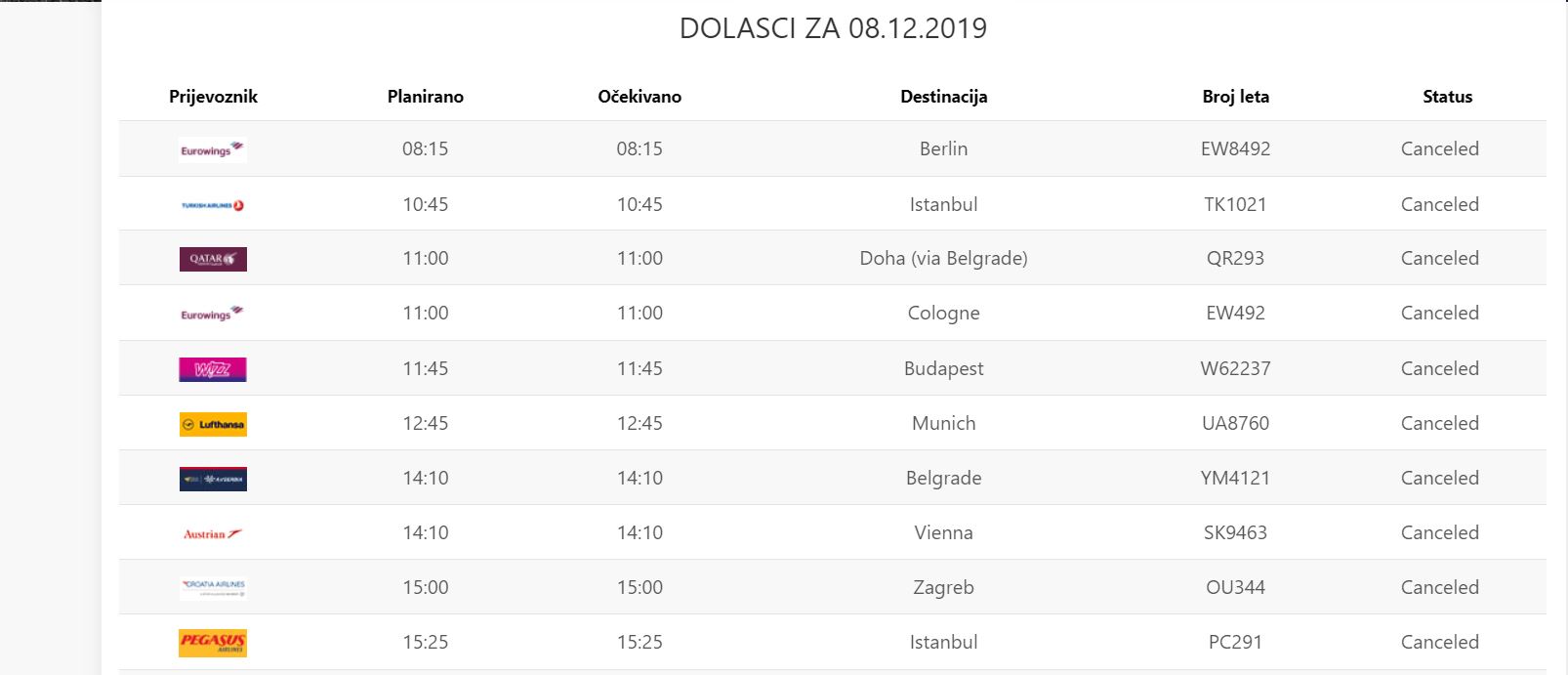This screenshot has height=675, width=1568.
Task: Click the Očekivano column header
Action: [x=640, y=97]
